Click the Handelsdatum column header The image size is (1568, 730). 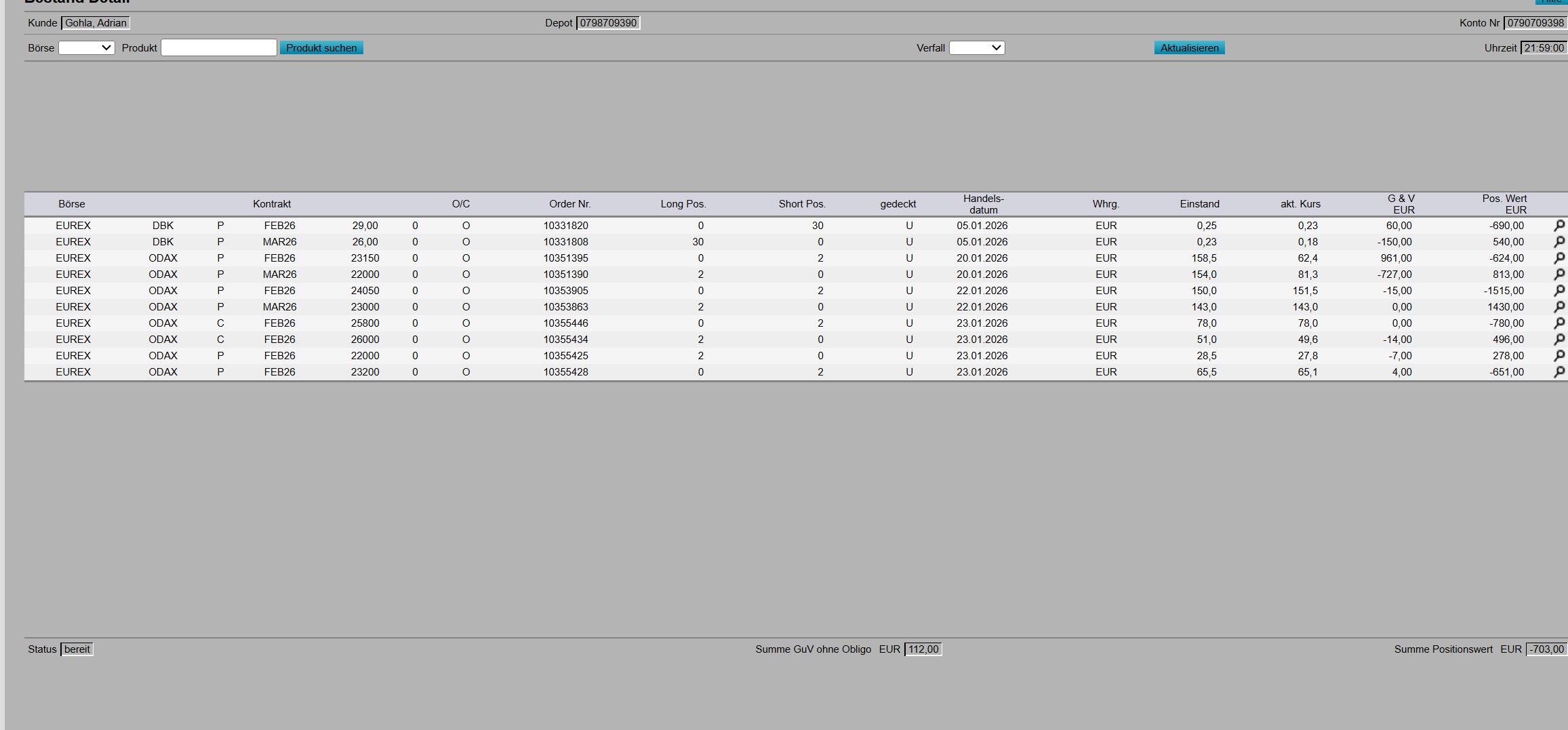tap(983, 204)
